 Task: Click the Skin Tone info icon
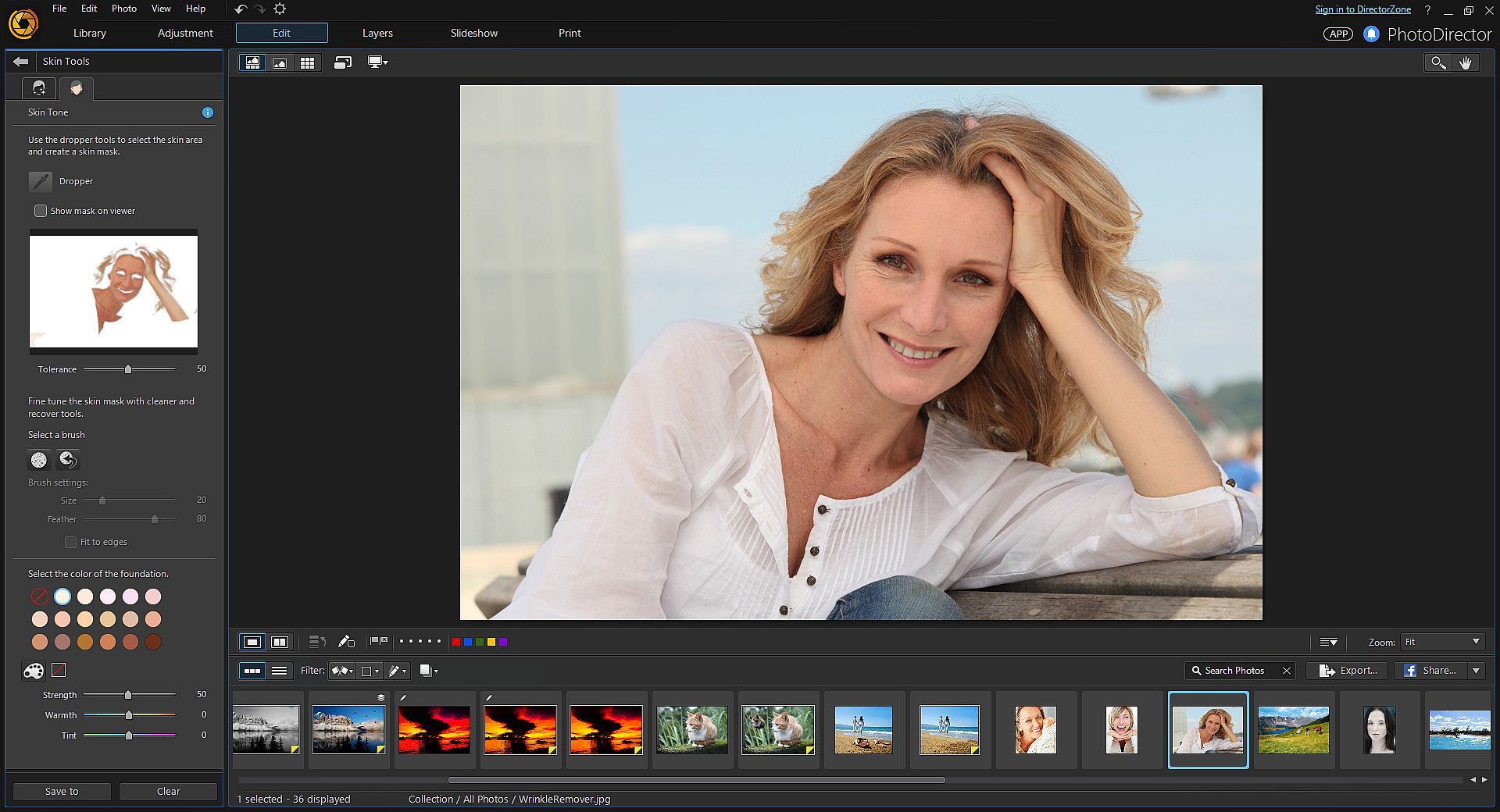click(208, 112)
